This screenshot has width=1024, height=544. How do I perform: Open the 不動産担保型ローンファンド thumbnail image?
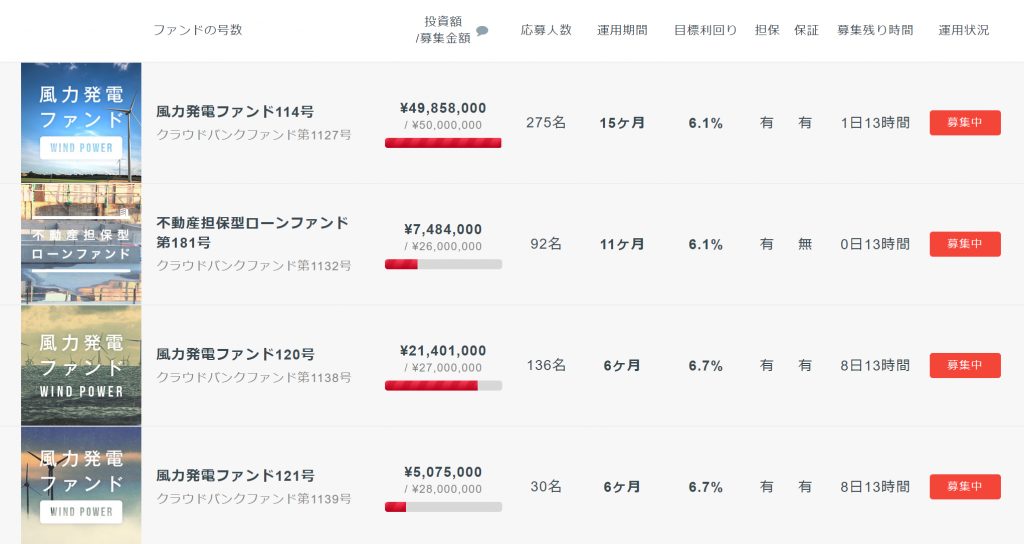pyautogui.click(x=81, y=244)
